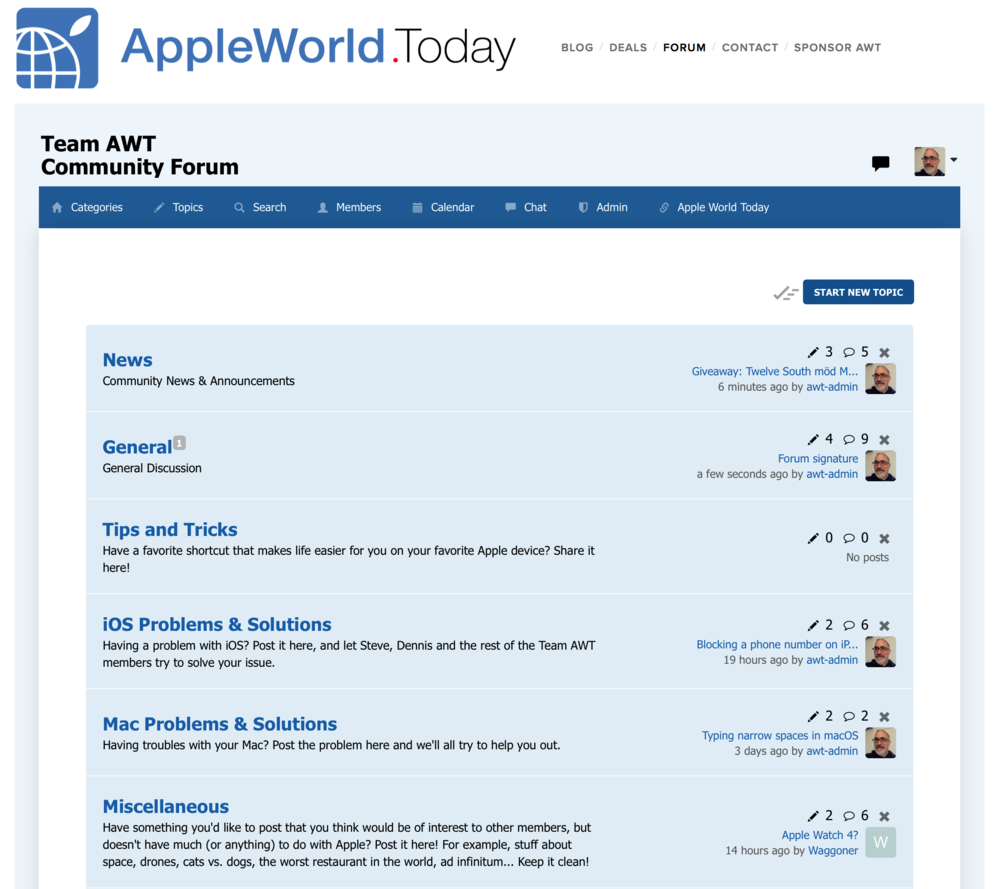
Task: Click the awt-admin avatar in iOS Problems row
Action: point(881,652)
